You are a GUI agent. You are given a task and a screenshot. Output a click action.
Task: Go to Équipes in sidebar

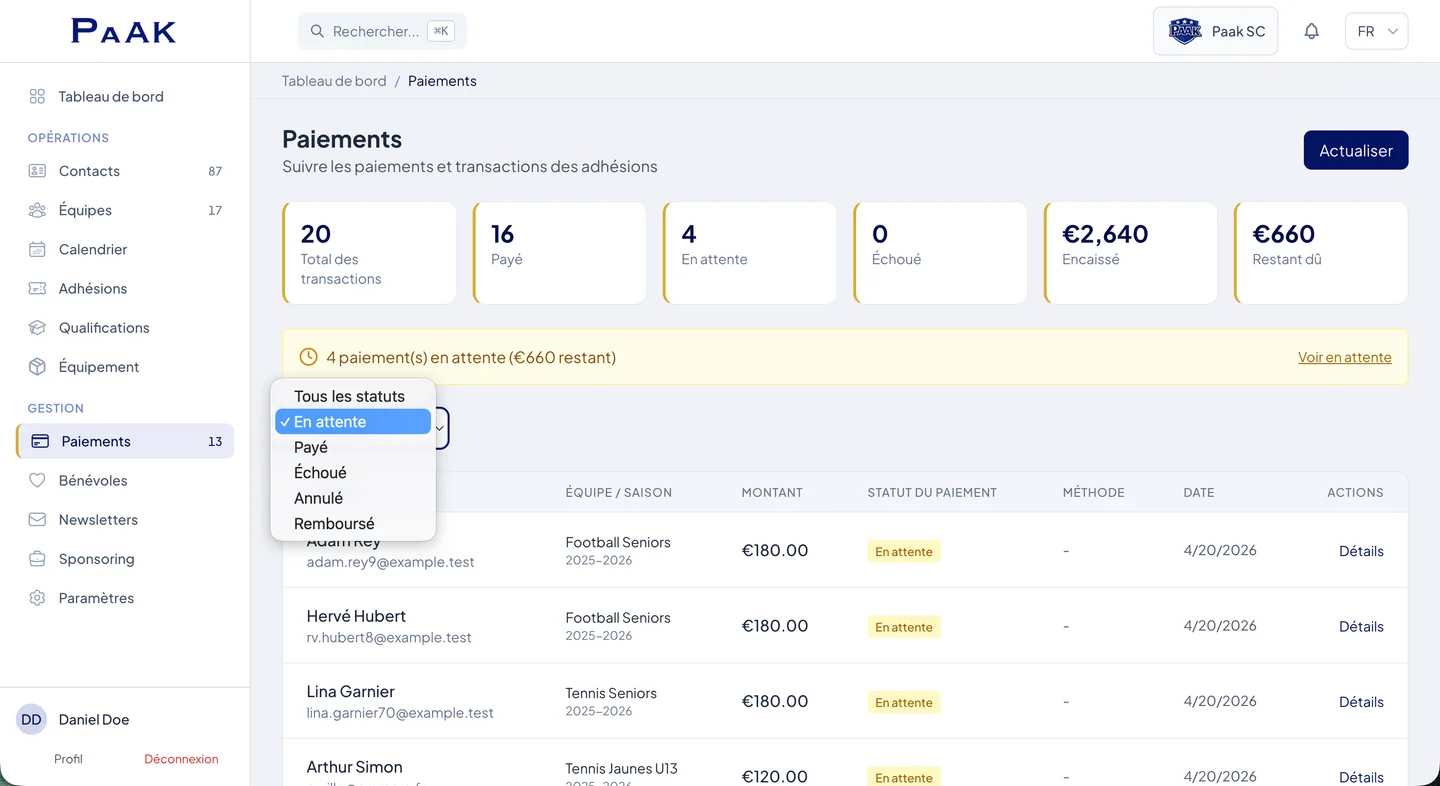point(125,210)
